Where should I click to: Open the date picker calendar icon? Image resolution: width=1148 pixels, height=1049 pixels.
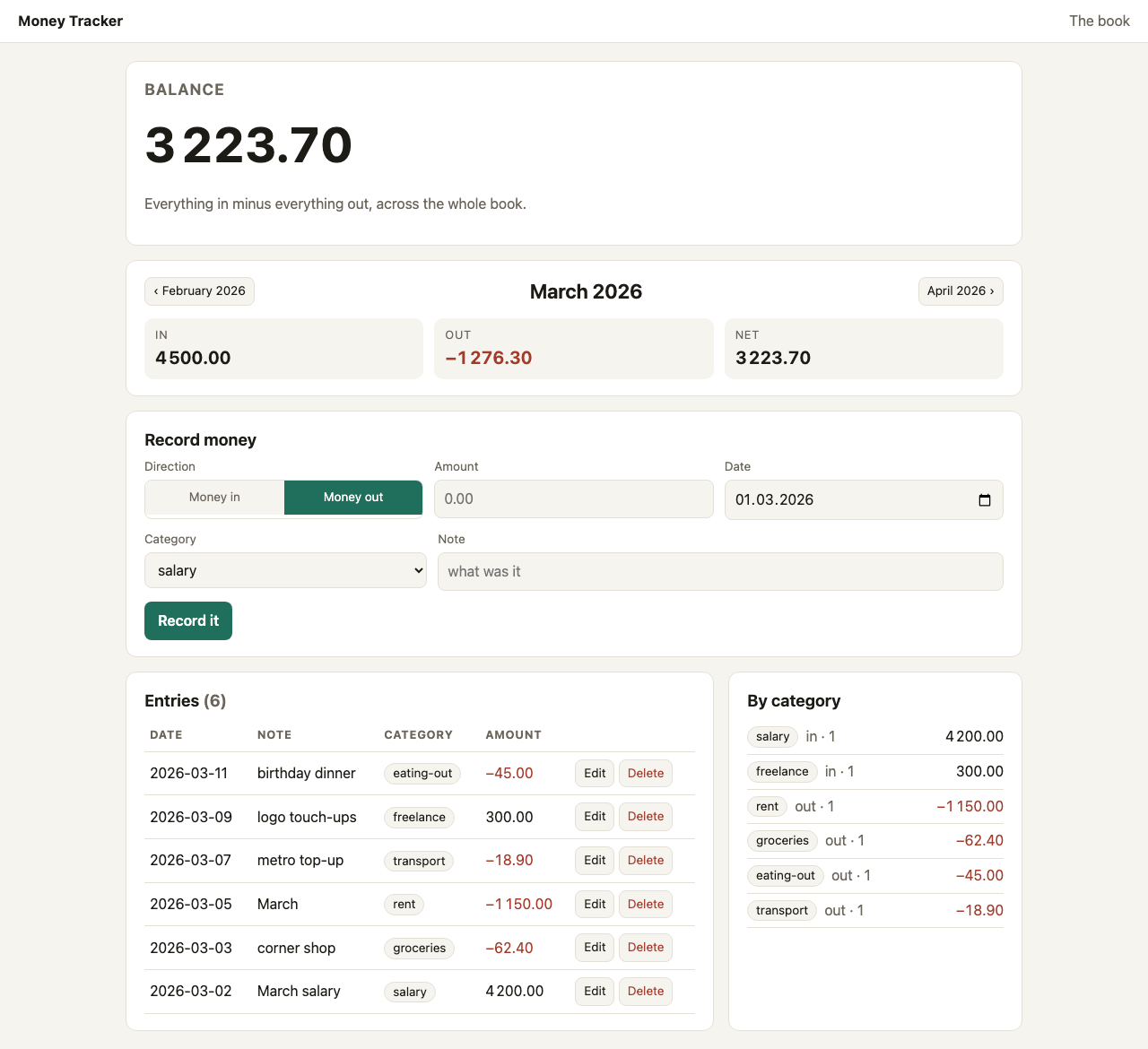point(984,500)
